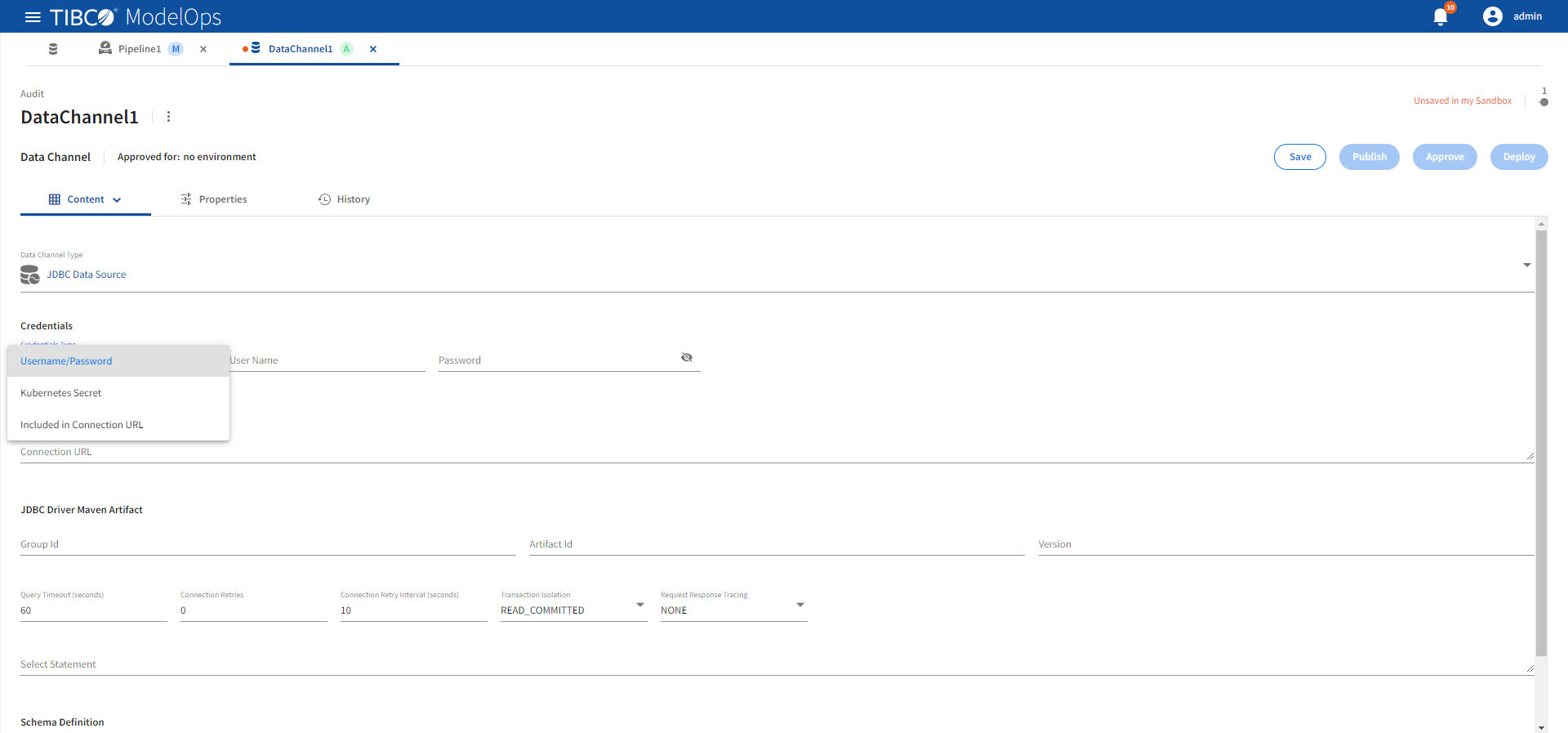Viewport: 1568px width, 733px height.
Task: Open notifications bell
Action: (1441, 17)
